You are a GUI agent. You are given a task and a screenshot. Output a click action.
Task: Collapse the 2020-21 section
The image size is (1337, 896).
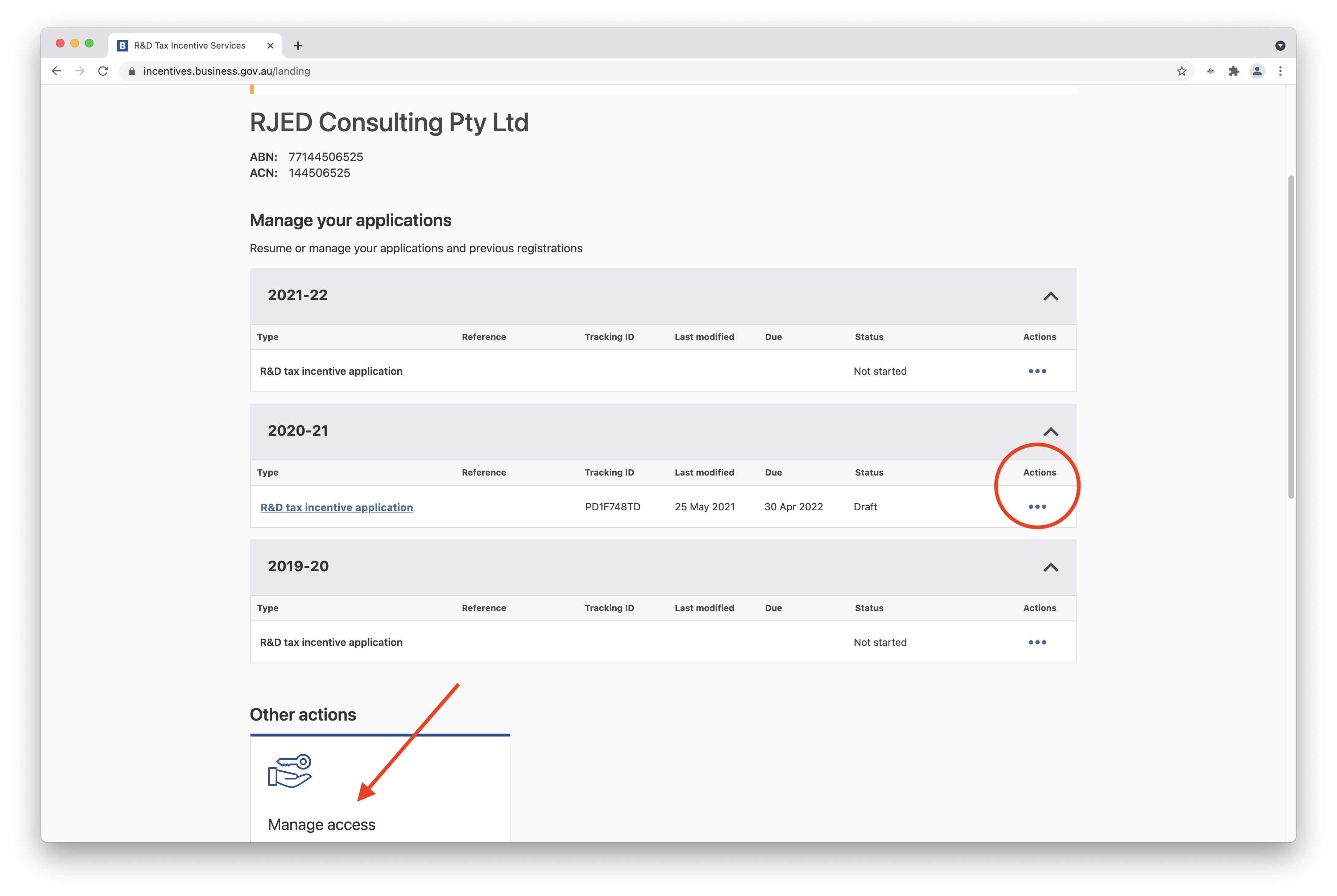[1050, 431]
